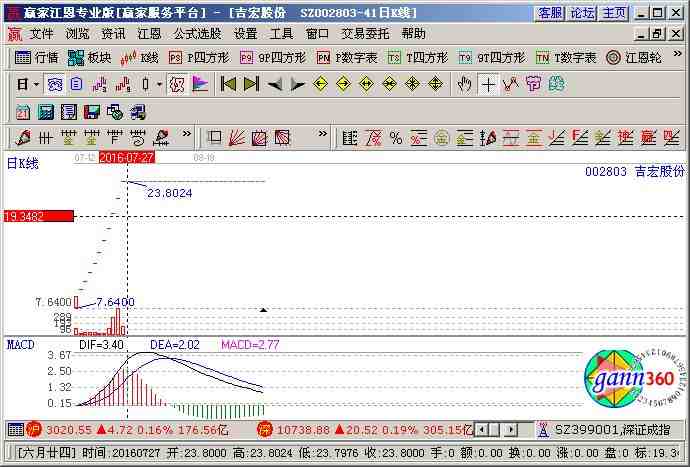The width and height of the screenshot is (690, 467).
Task: Click the colorful flag icon
Action: [x=200, y=84]
